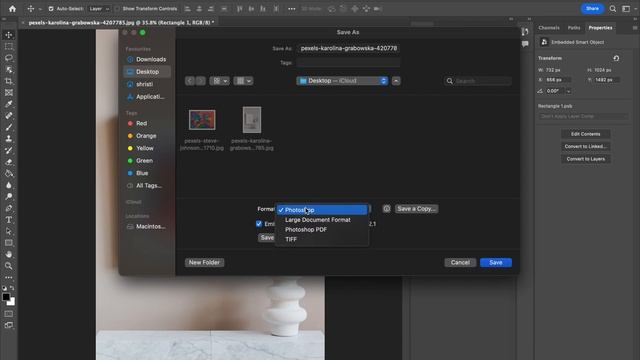Open the Edit Toolbar three-dots menu
This screenshot has width=640, height=360.
9,278
